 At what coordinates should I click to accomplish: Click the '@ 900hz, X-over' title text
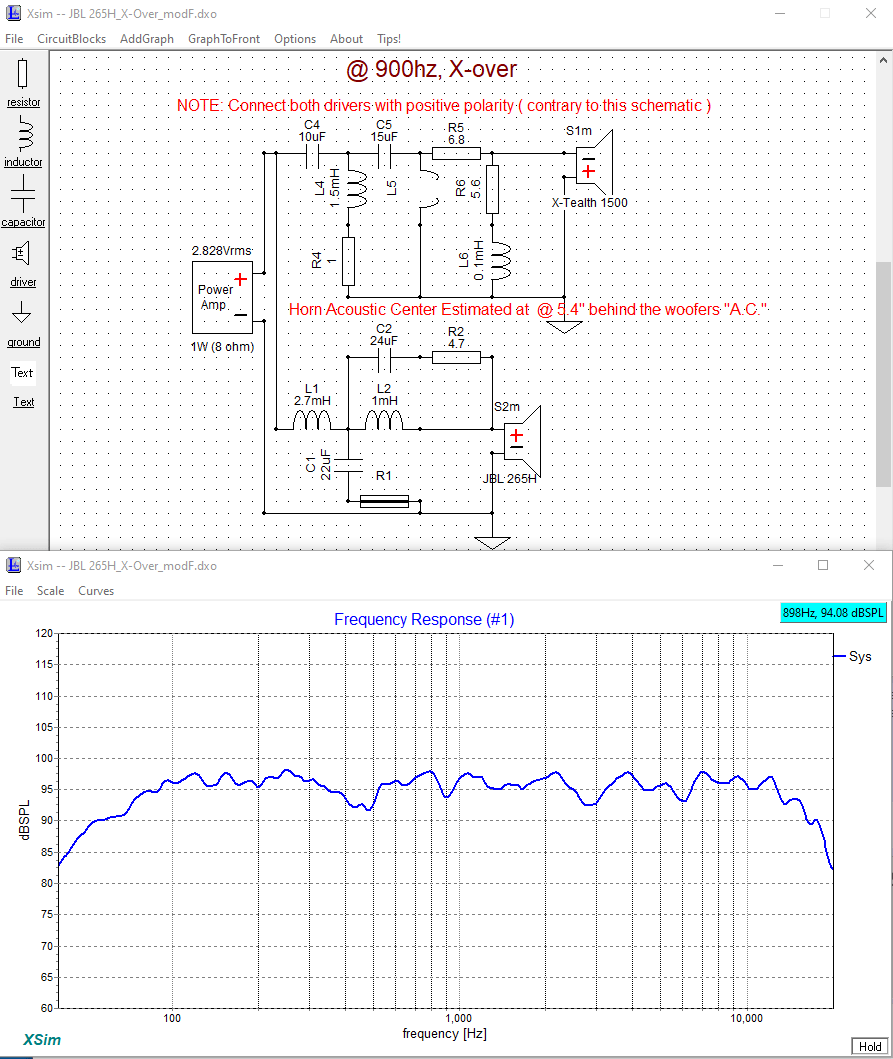tap(432, 70)
